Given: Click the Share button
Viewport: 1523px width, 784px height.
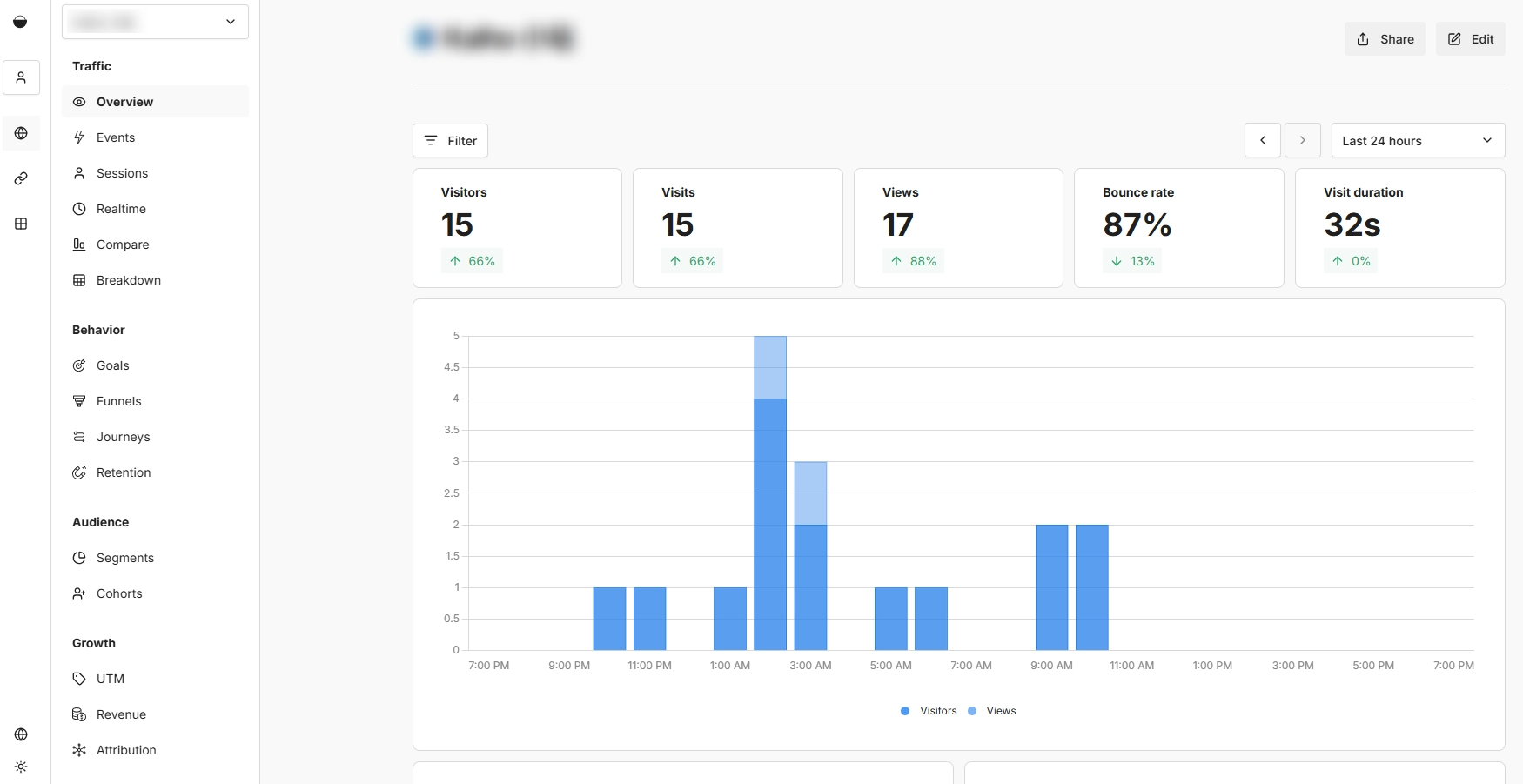Looking at the screenshot, I should pyautogui.click(x=1384, y=39).
